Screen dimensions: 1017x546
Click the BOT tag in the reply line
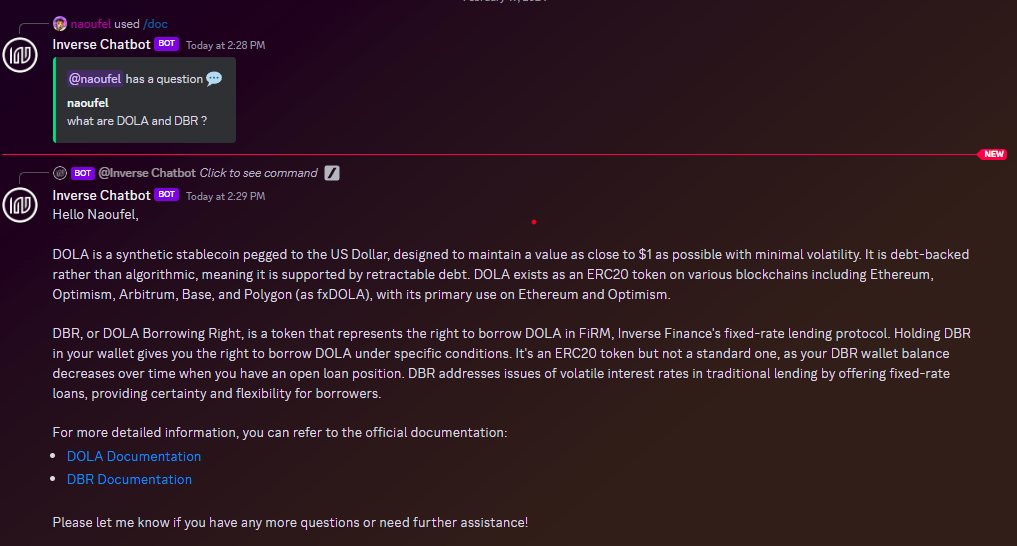[83, 173]
